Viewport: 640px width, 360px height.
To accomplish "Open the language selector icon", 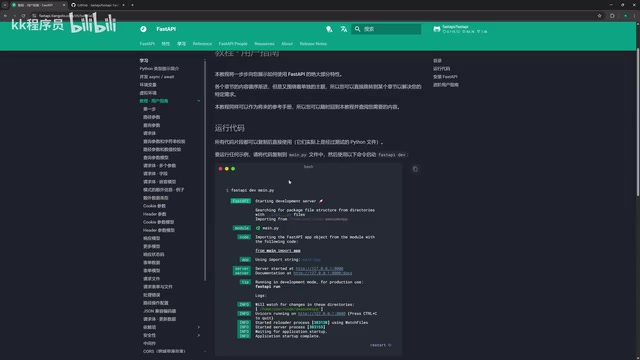I will coord(344,29).
